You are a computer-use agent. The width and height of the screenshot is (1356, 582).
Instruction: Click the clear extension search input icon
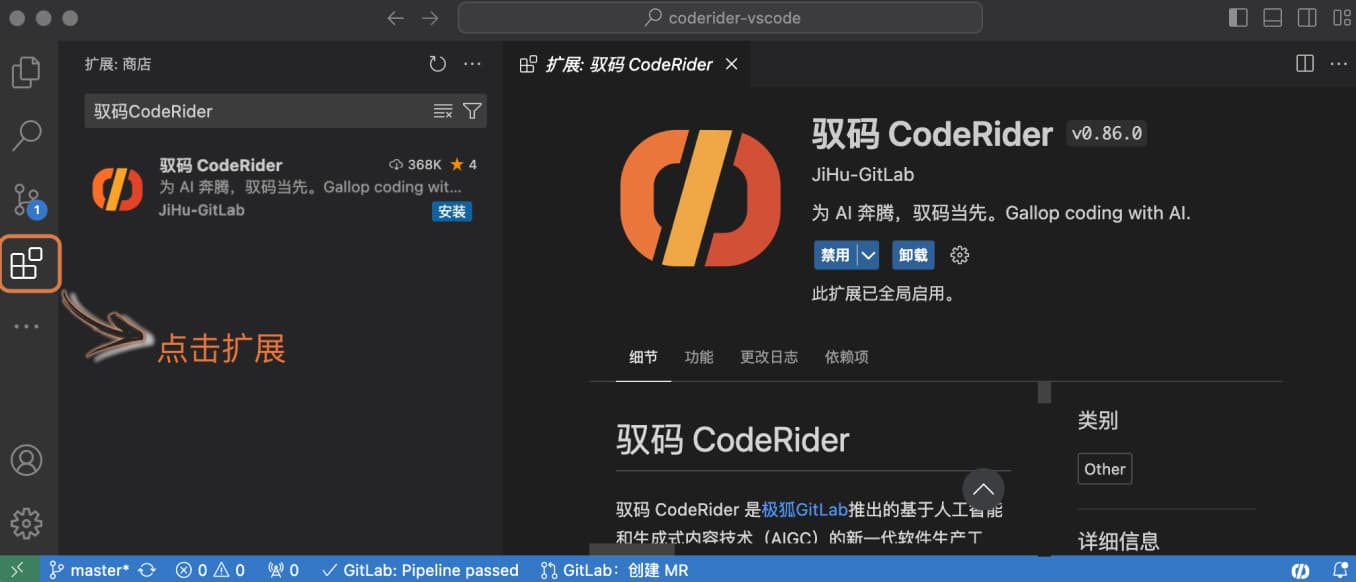tap(442, 111)
